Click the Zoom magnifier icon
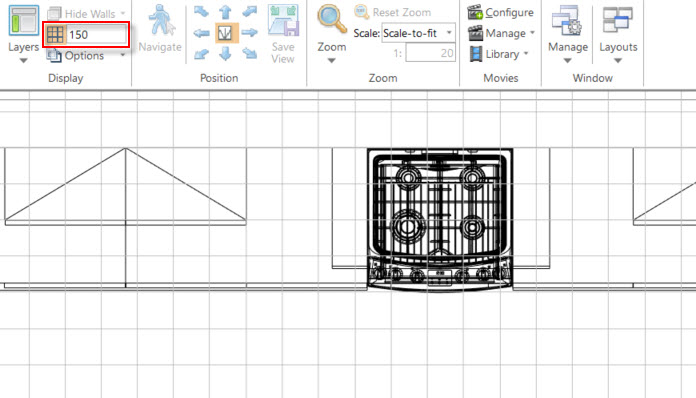The image size is (696, 398). [x=332, y=20]
